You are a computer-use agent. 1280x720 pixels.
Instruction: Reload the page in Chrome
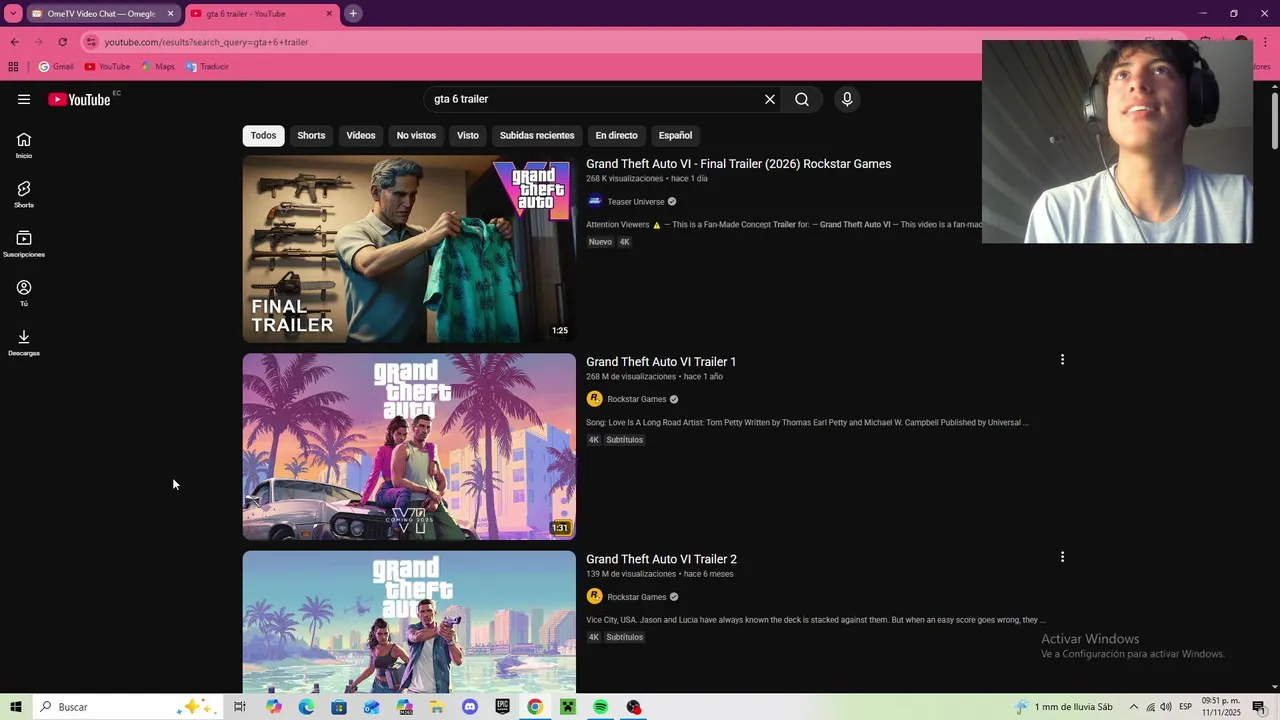pos(62,42)
